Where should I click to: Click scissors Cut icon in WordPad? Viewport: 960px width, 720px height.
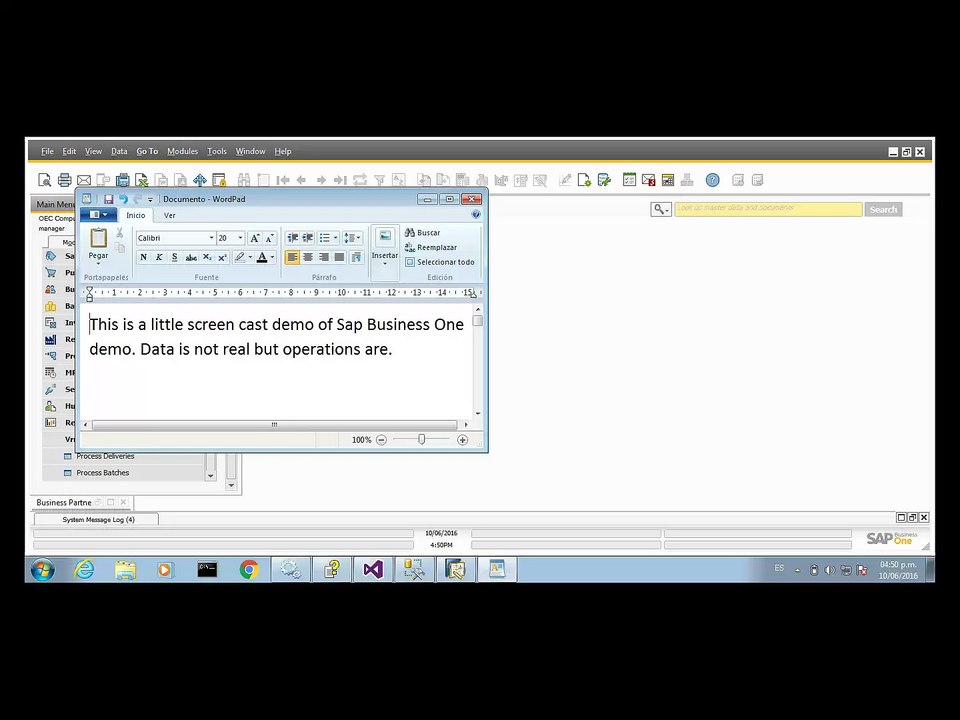click(119, 233)
